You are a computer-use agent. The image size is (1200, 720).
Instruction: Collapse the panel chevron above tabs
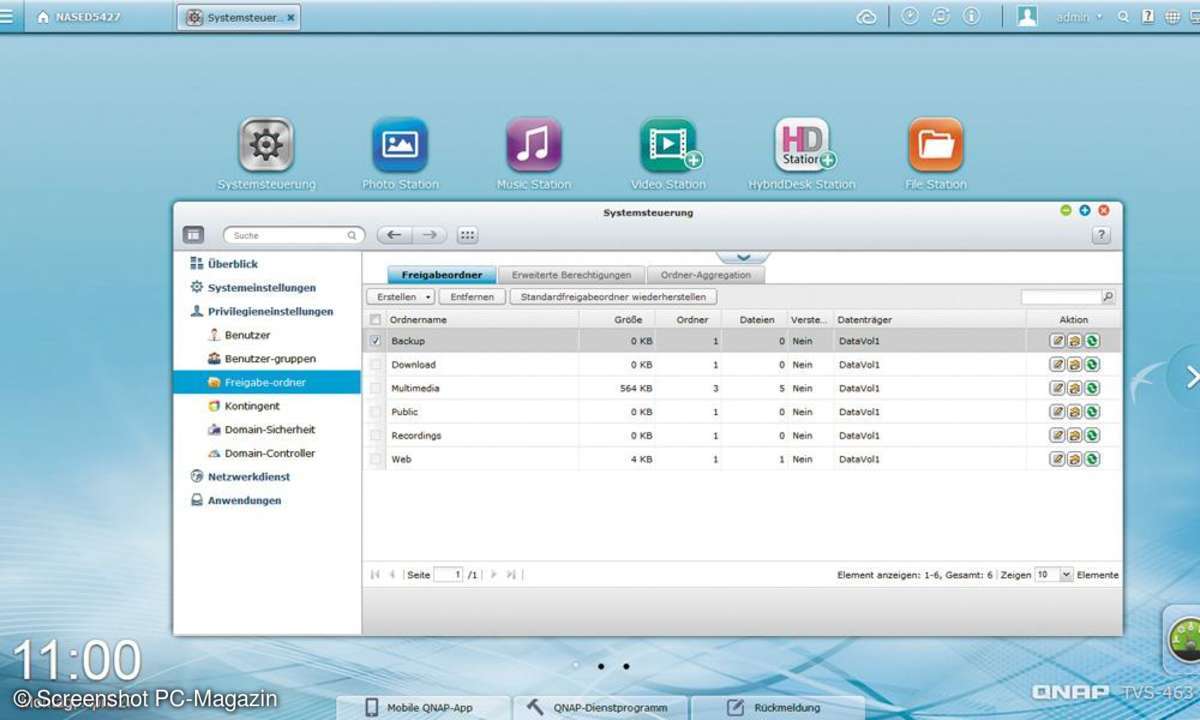[x=743, y=258]
